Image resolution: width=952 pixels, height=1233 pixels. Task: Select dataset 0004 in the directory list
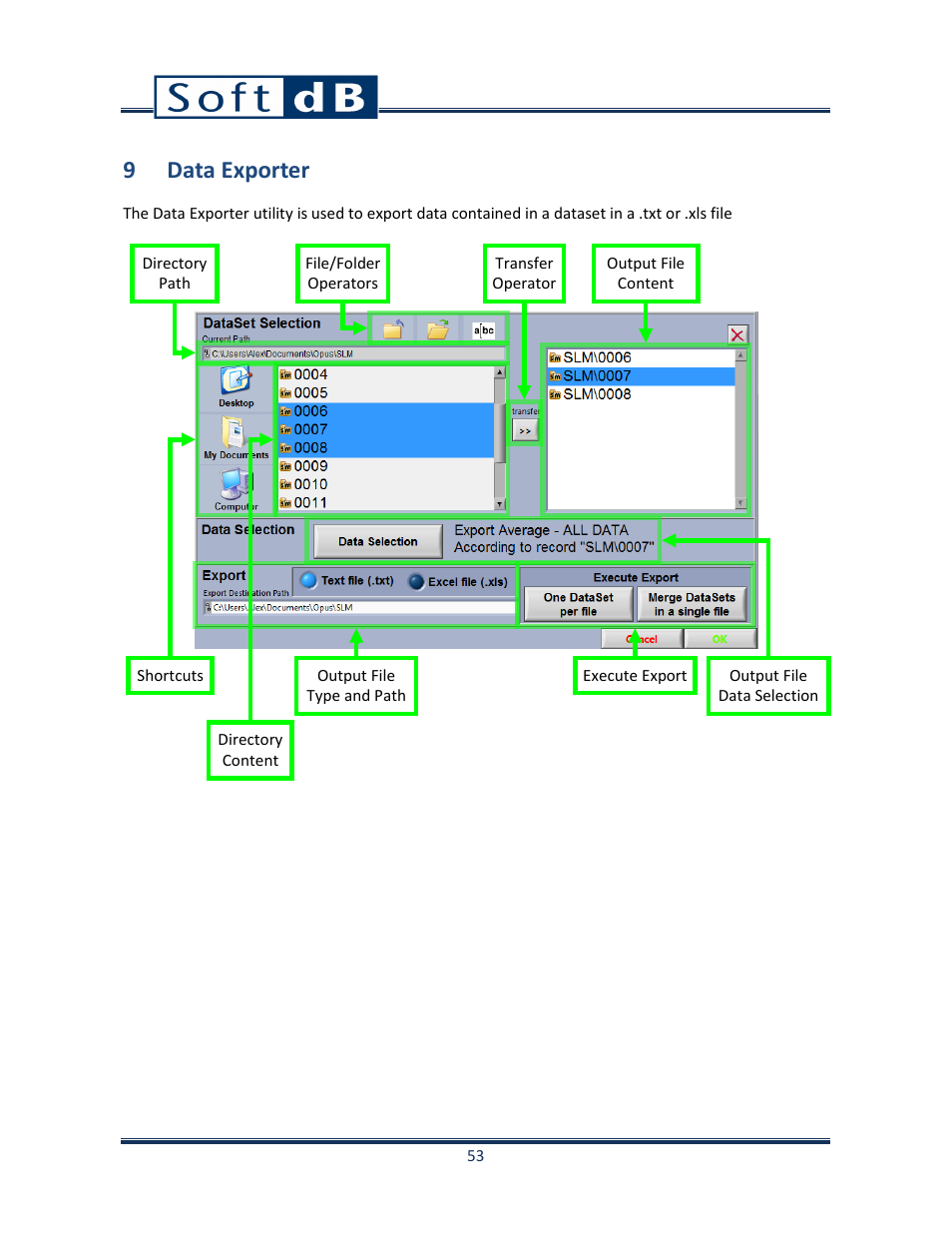pyautogui.click(x=386, y=375)
